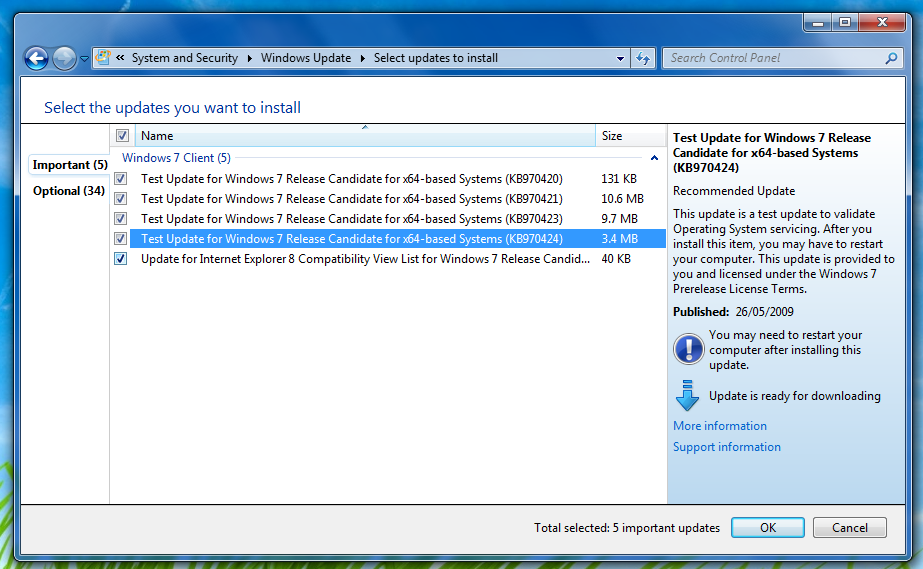Click the Select updates to install breadcrumb
The height and width of the screenshot is (569, 923).
[x=436, y=58]
